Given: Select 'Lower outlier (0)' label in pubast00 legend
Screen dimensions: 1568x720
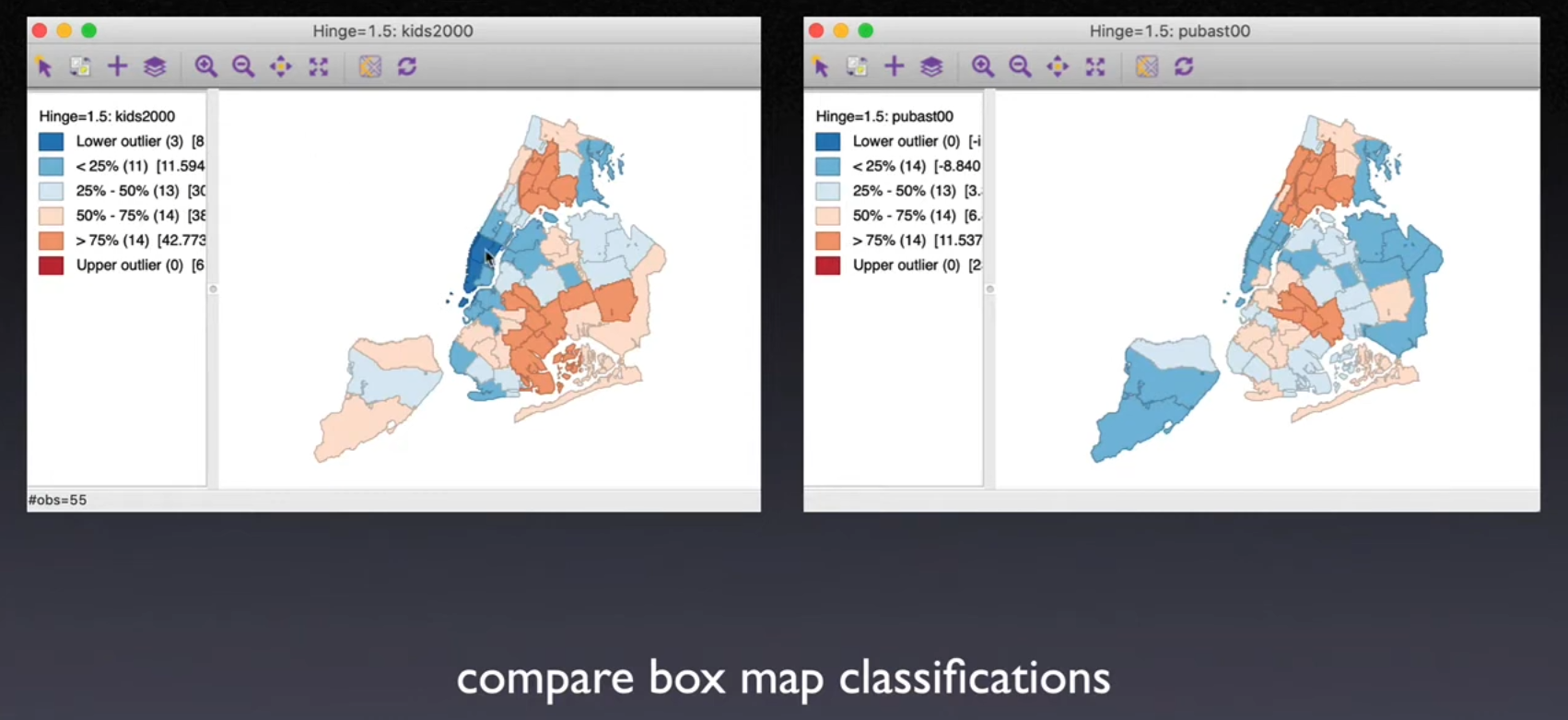Looking at the screenshot, I should pos(907,141).
